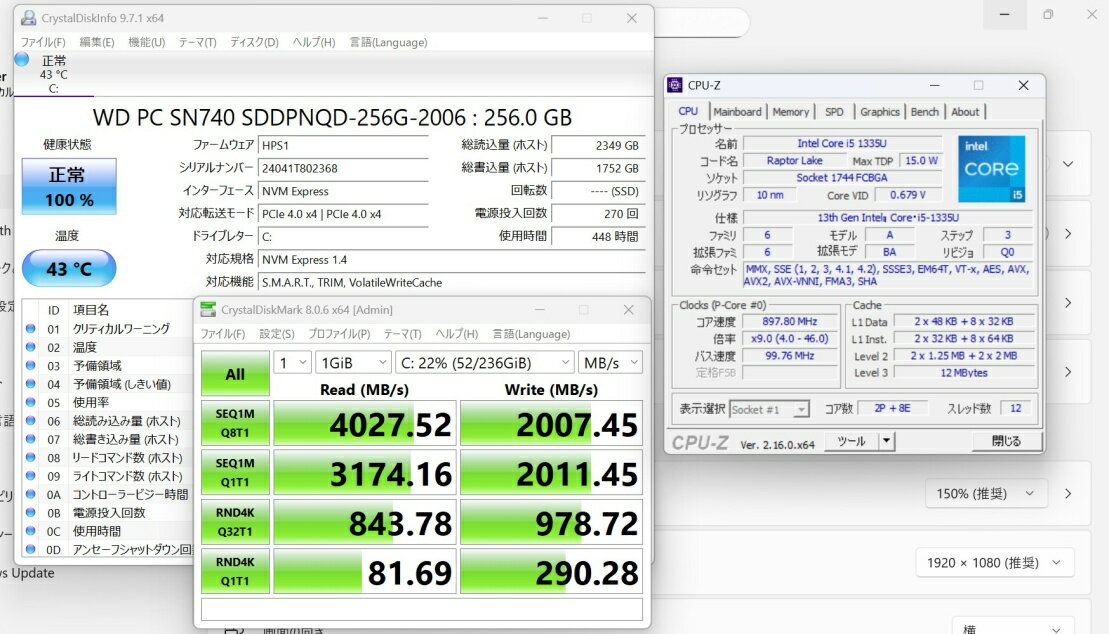Screen dimensions: 1109x634
Task: Click status orb for 電源投入回数 row
Action: pos(30,513)
